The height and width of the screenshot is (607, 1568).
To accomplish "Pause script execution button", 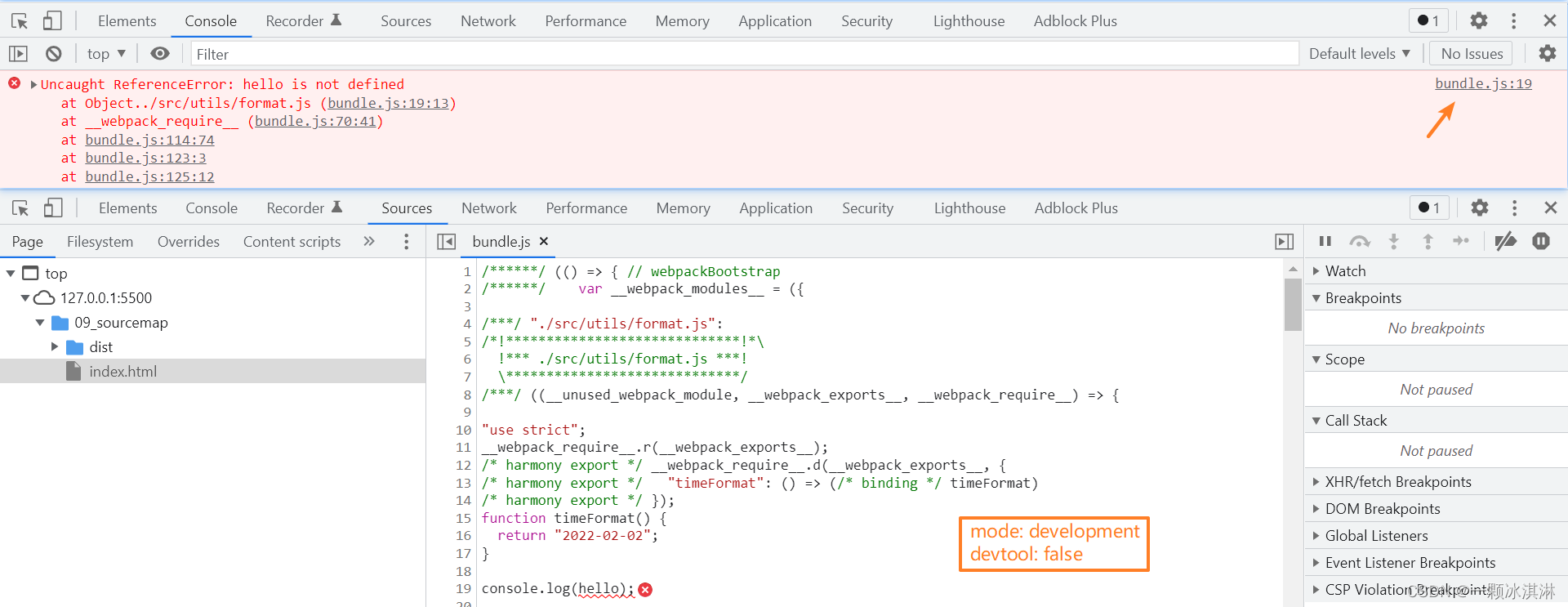I will [1325, 241].
